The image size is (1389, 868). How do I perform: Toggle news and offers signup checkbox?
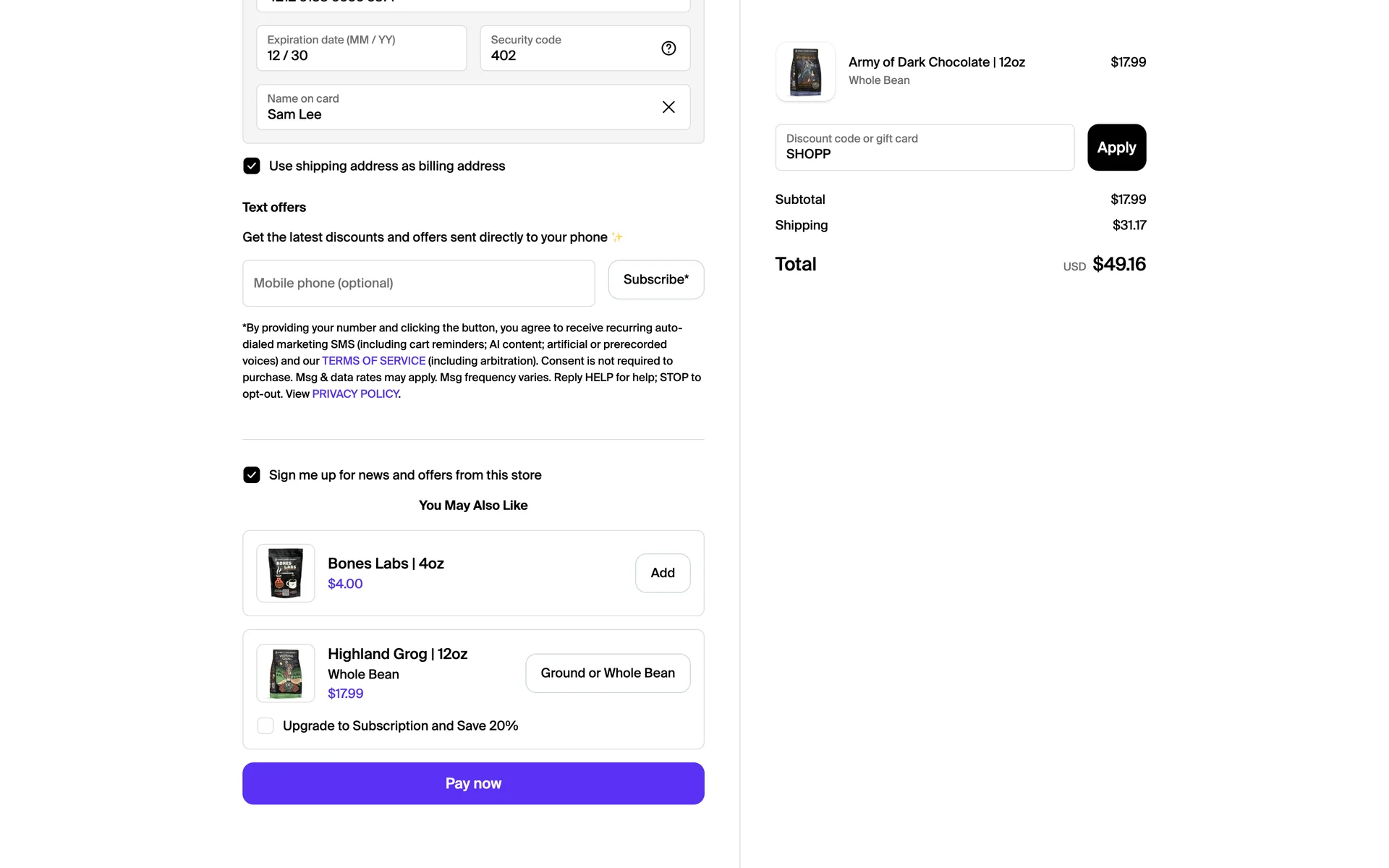coord(252,475)
